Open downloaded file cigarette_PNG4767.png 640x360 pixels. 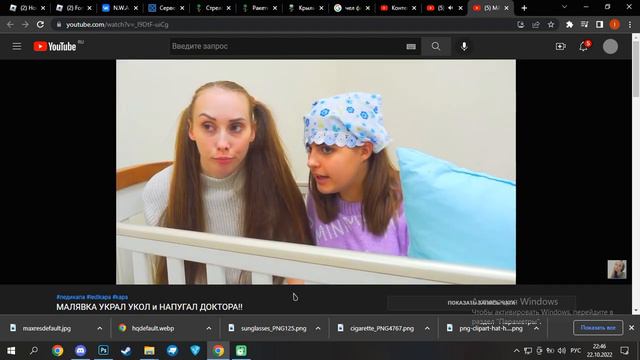[x=382, y=328]
